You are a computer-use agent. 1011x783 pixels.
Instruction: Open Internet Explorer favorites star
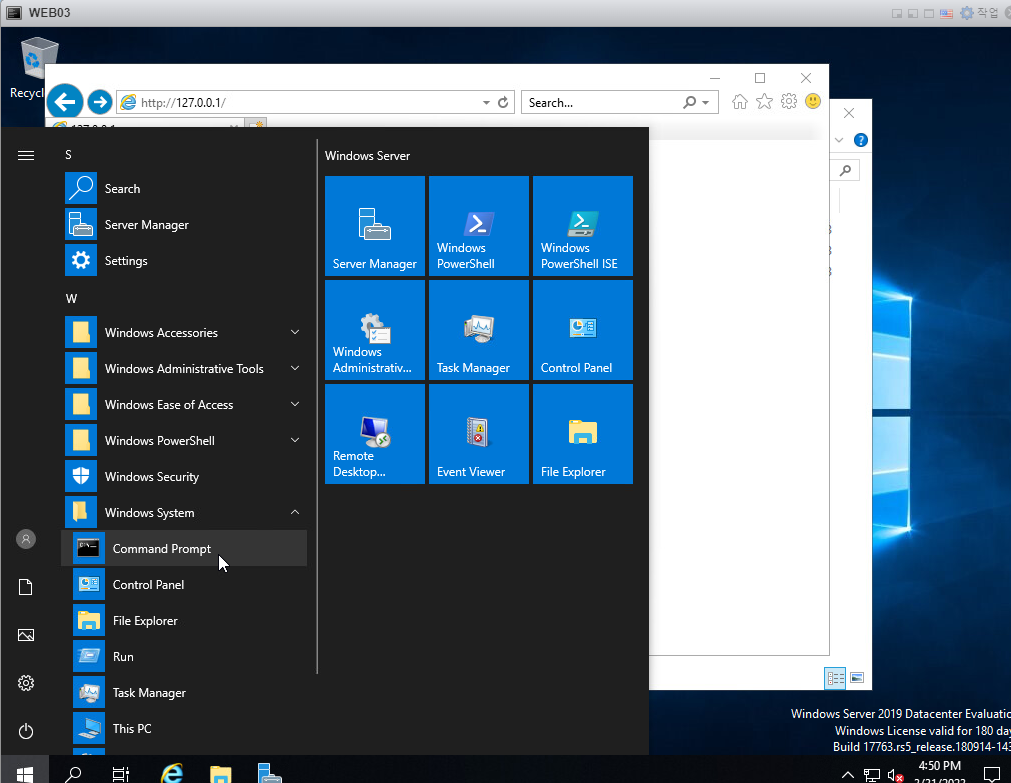(x=764, y=101)
